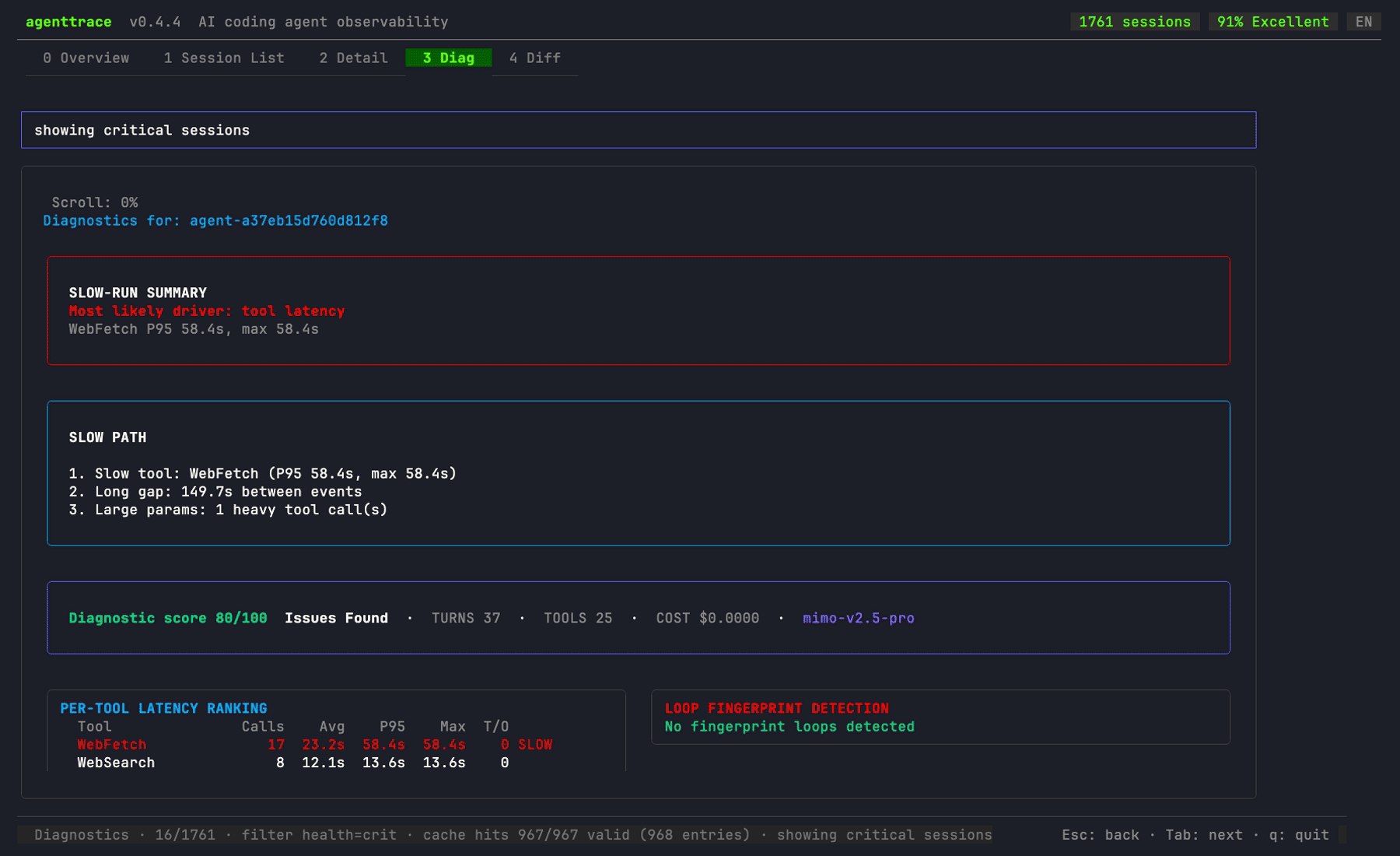Click the LOOP FINGERPRINT DETECTION heading
The image size is (1400, 856).
(x=776, y=708)
